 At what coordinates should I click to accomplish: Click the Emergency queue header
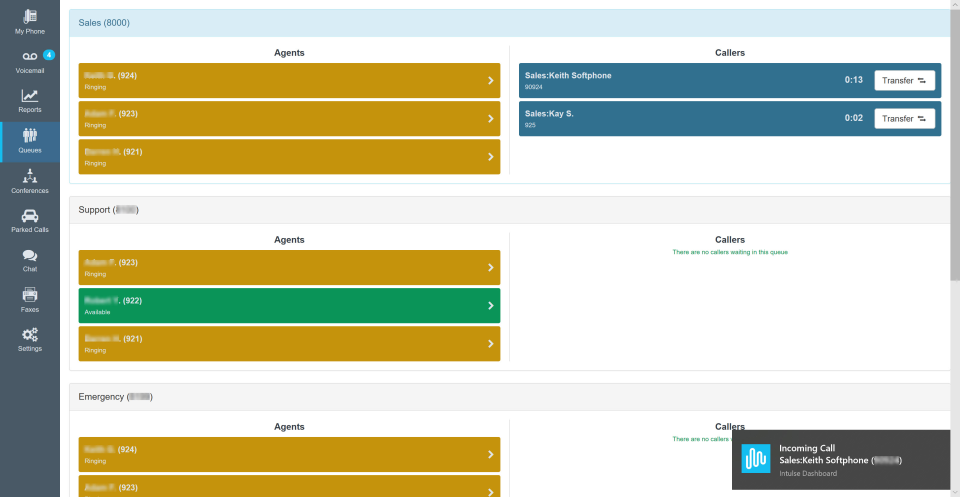(x=509, y=397)
